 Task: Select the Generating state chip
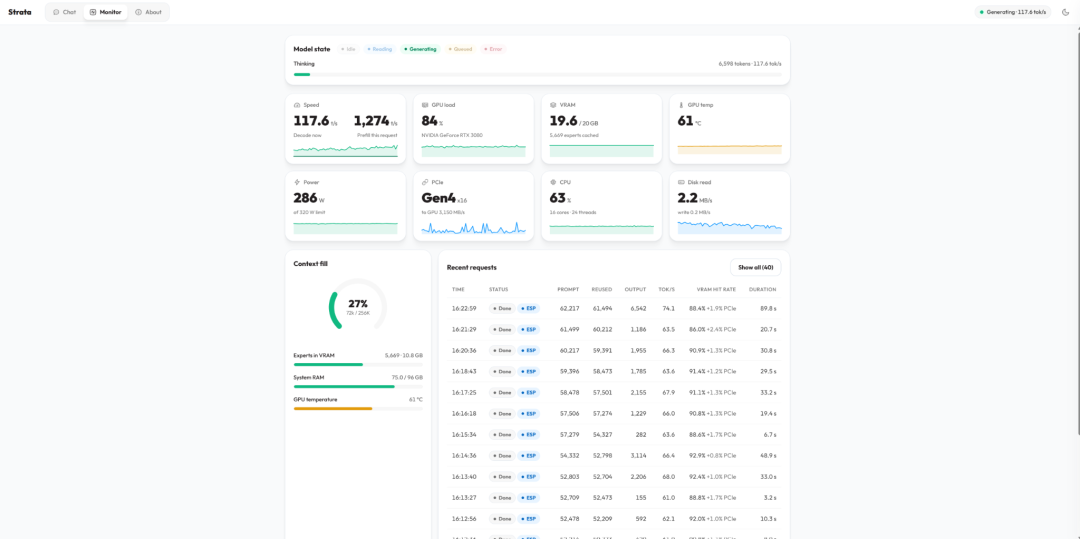[420, 49]
